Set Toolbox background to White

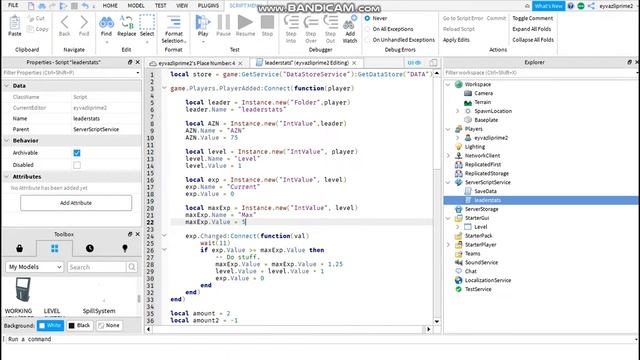point(51,325)
